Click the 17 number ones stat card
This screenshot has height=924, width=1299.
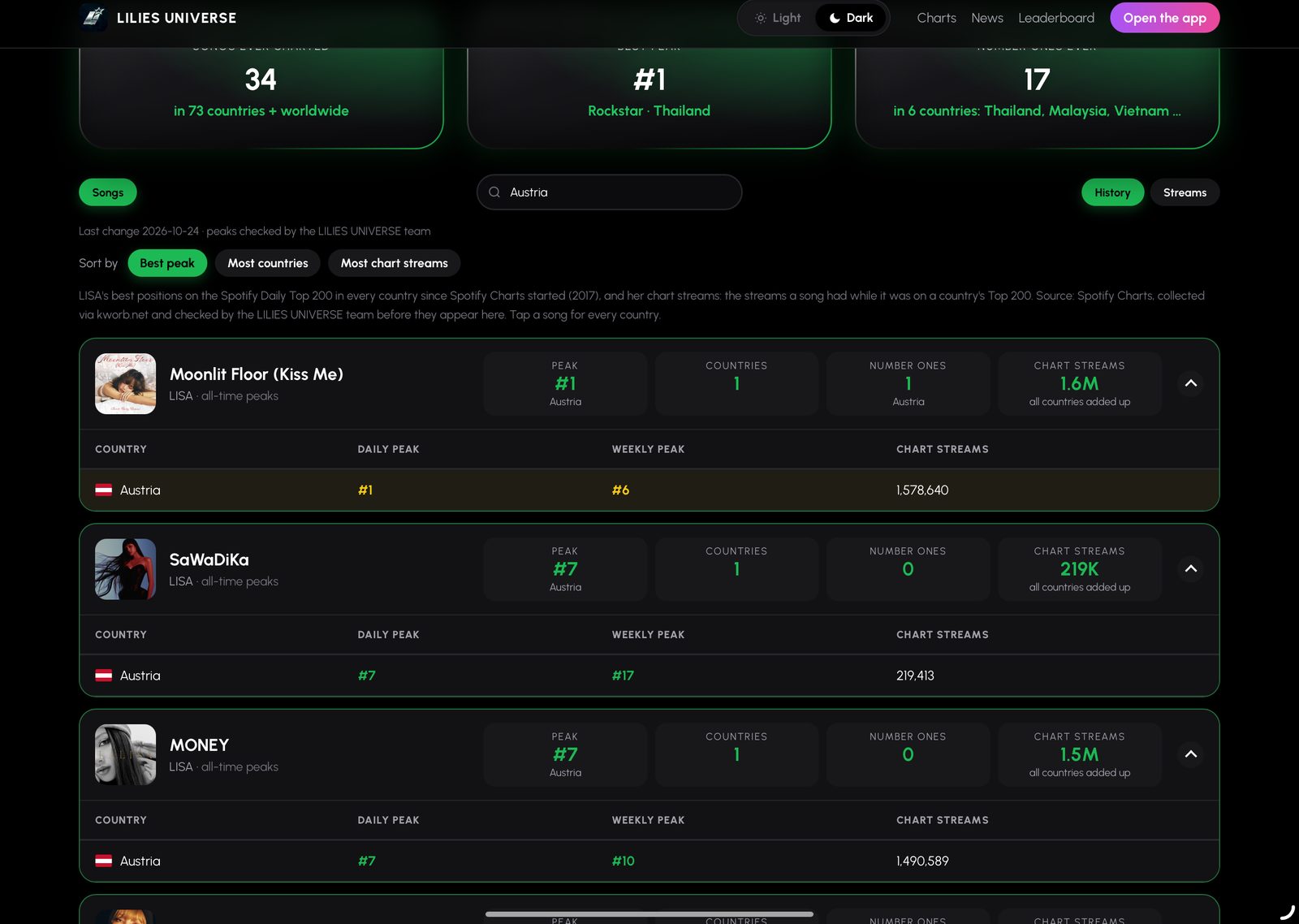1038,97
